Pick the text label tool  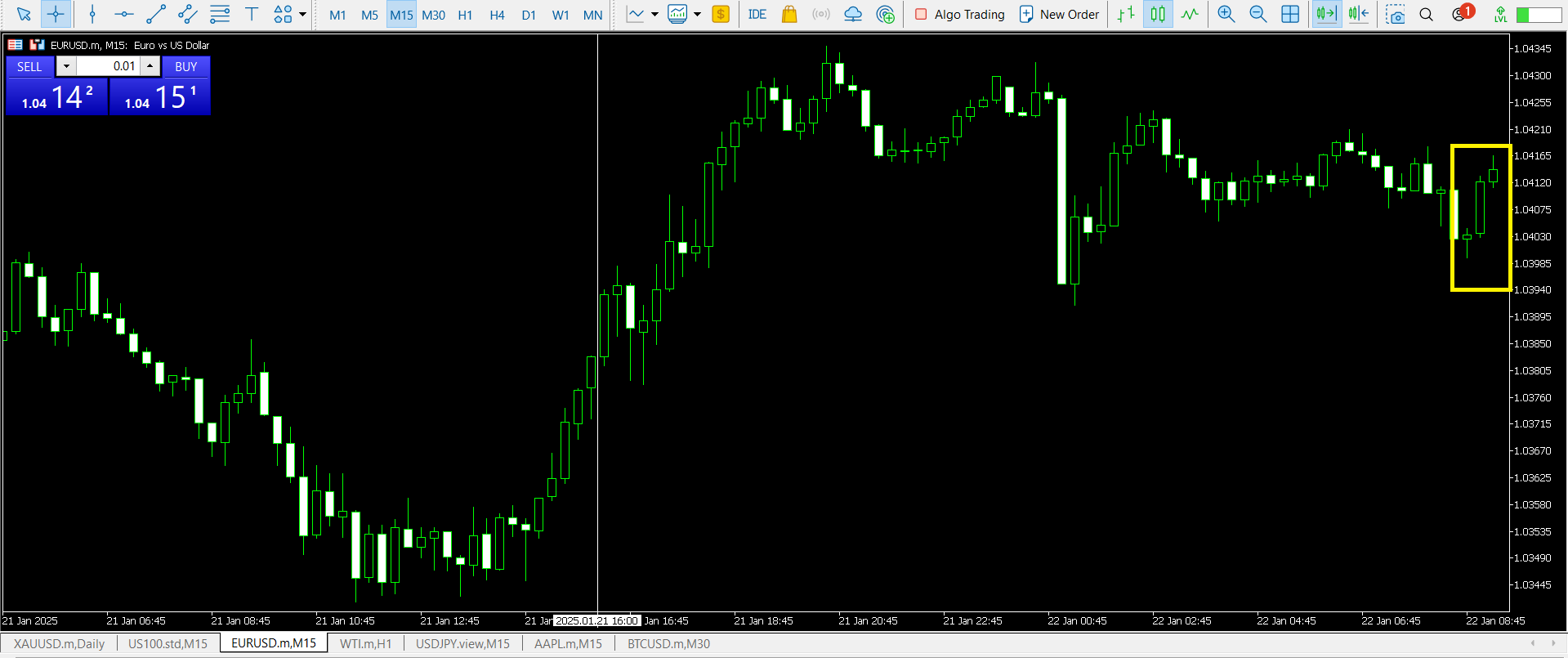coord(252,14)
